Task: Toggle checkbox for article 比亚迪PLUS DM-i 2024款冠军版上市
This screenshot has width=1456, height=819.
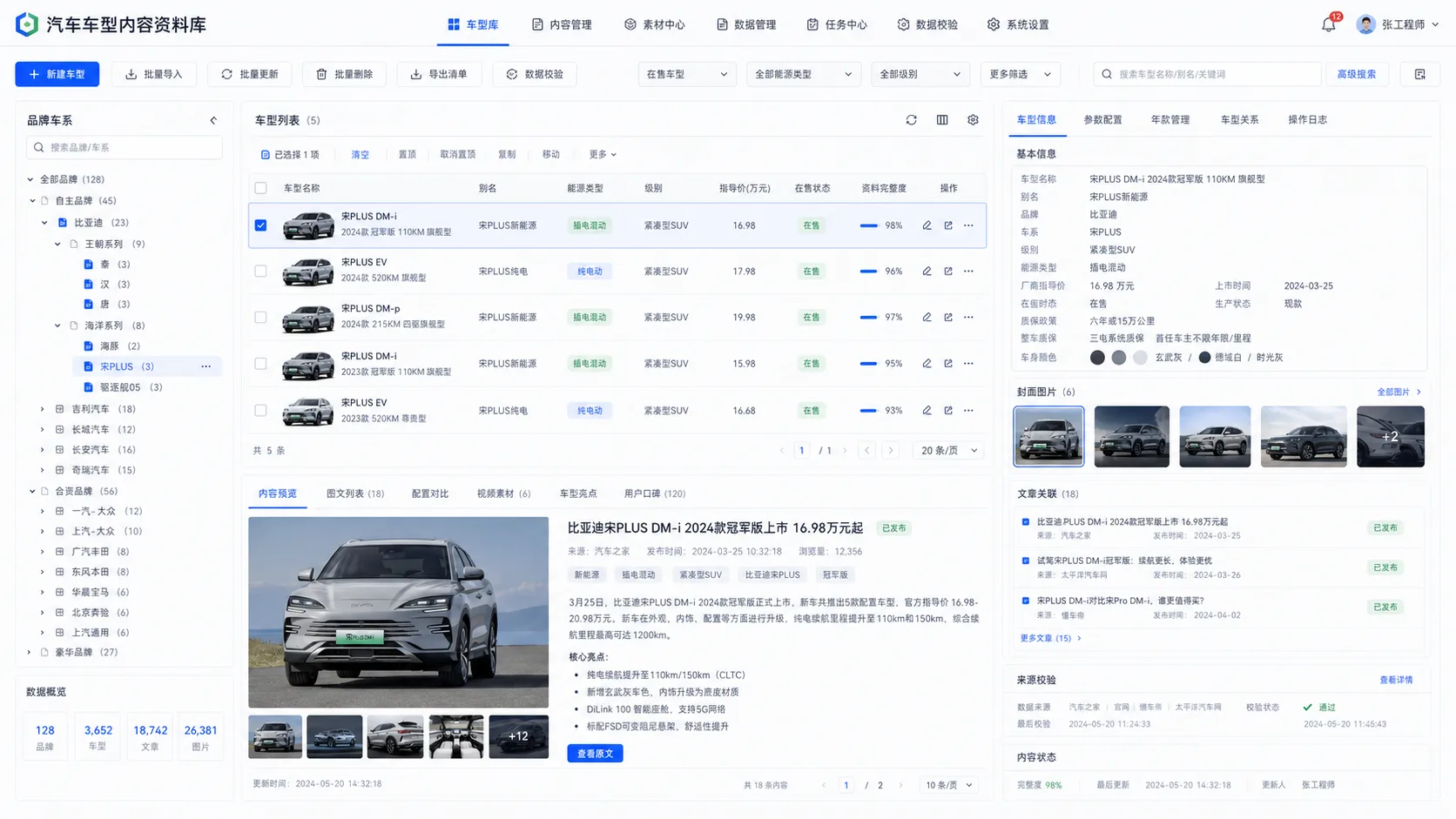Action: [x=1025, y=522]
